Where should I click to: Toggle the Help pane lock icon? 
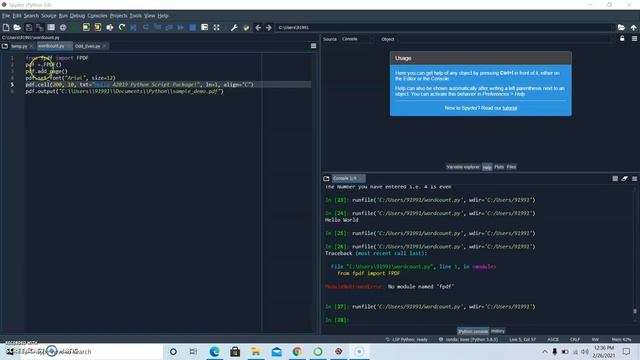click(622, 38)
